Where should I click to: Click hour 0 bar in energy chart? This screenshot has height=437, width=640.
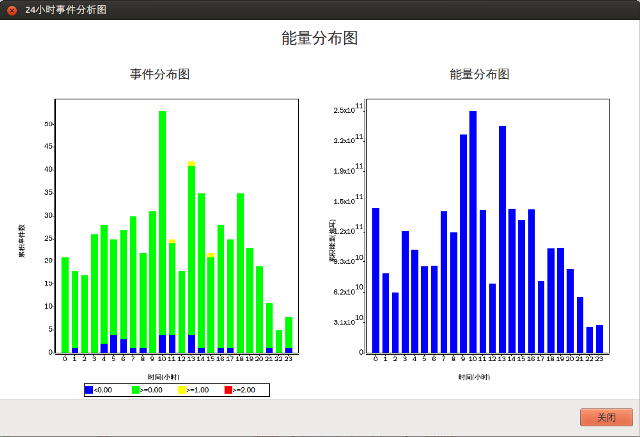[375, 280]
